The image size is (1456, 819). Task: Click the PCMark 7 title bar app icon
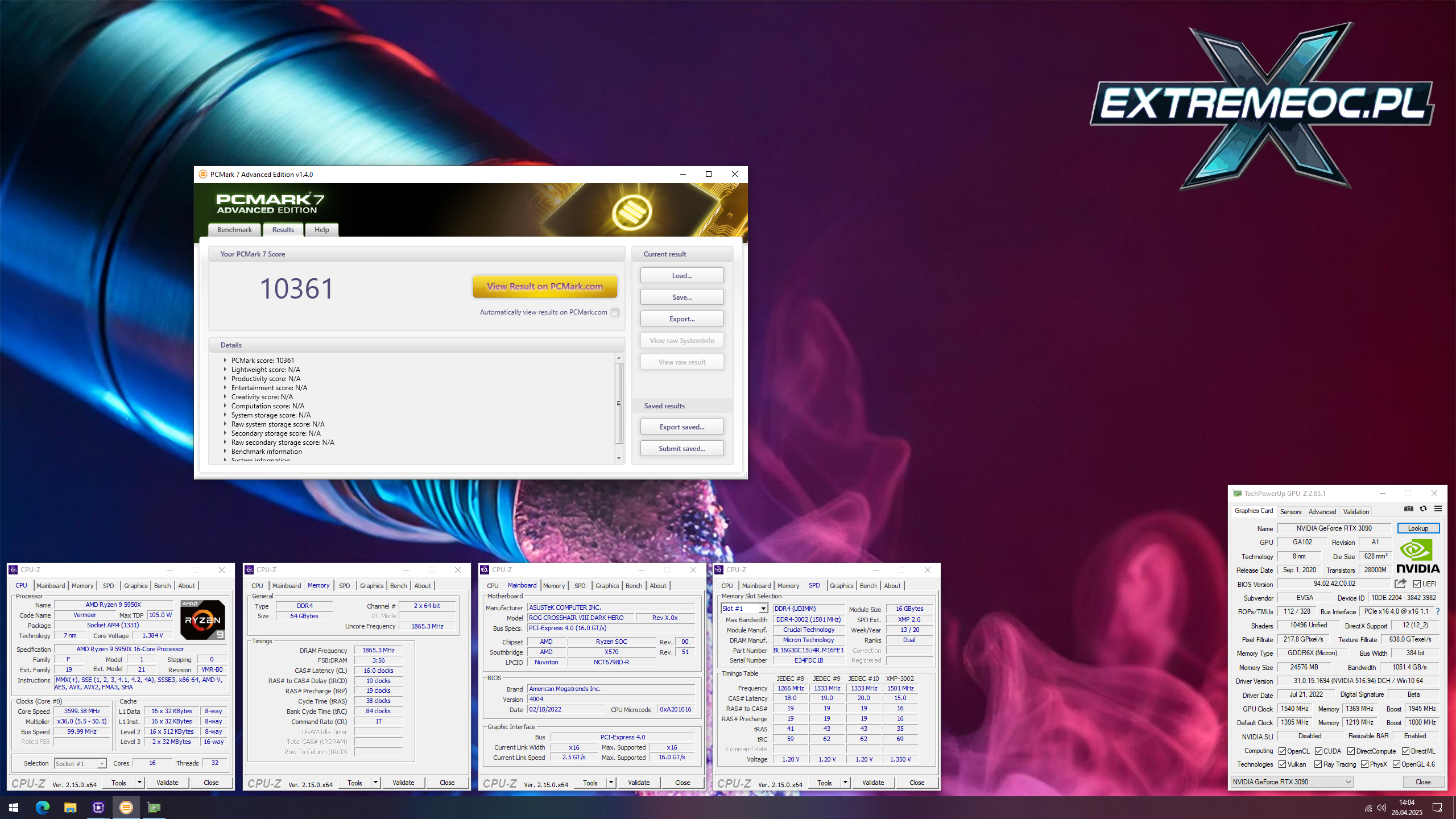tap(203, 175)
